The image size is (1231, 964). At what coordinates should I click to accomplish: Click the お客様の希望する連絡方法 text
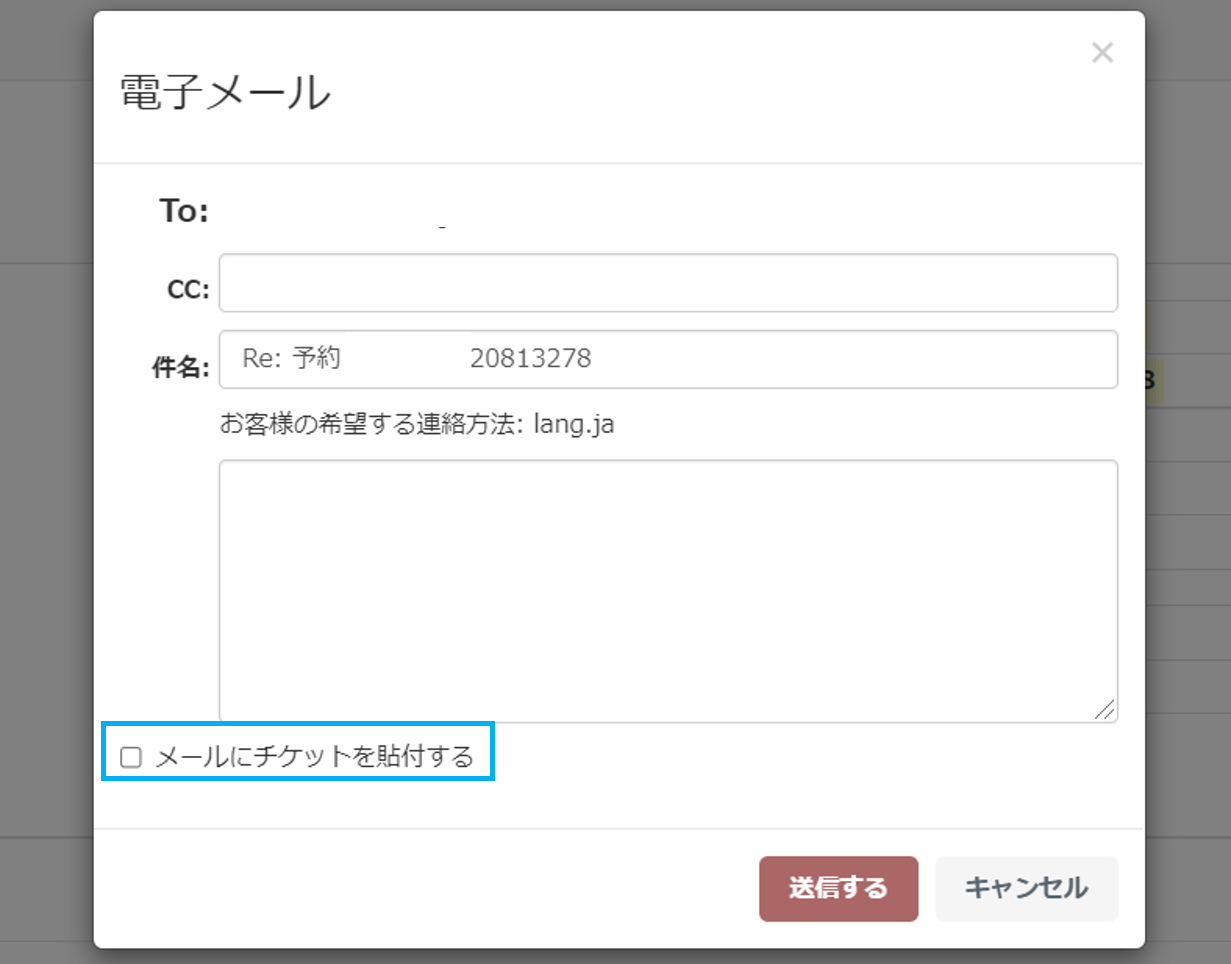(x=372, y=425)
